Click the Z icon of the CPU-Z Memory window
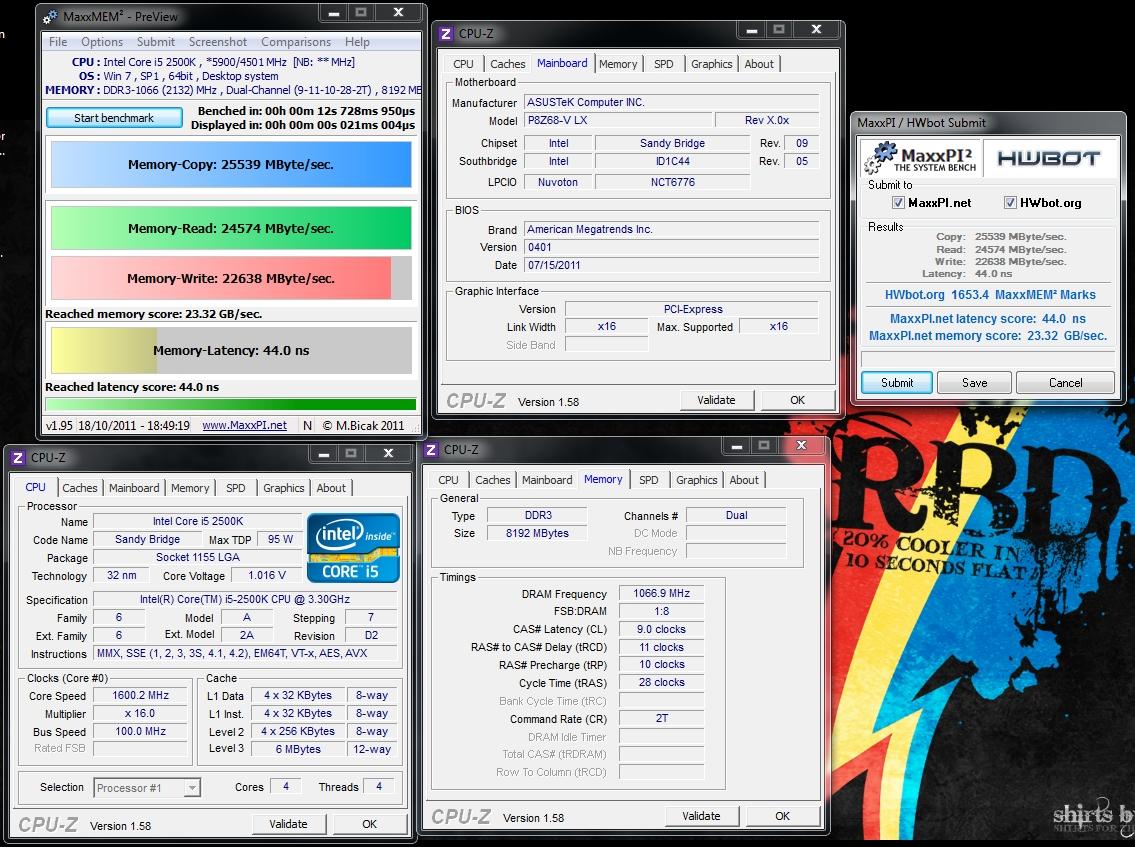The image size is (1135, 847). (x=431, y=450)
